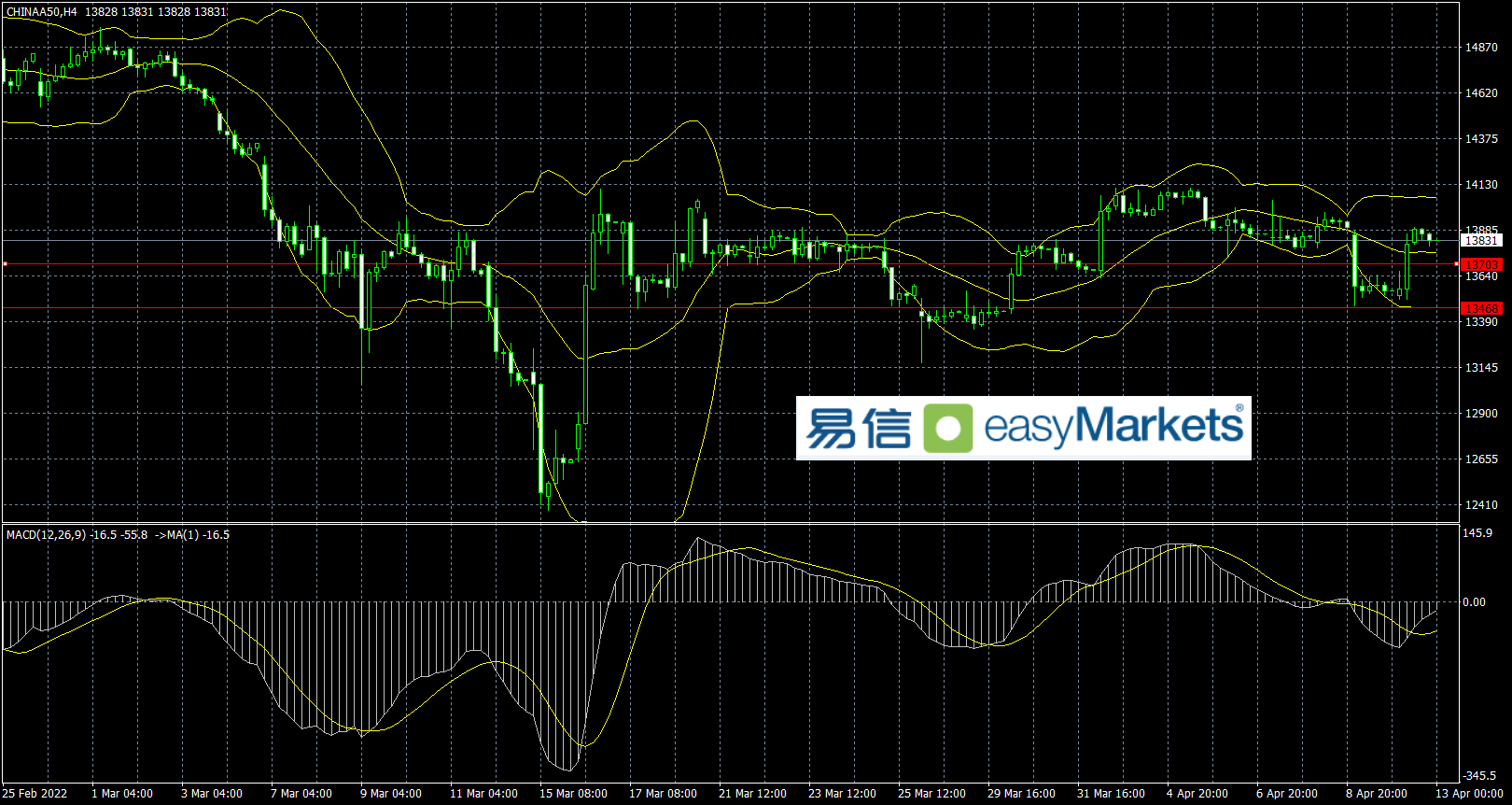Select the MACD zero level label 0.00
Viewport: 1512px width, 805px height.
1475,602
